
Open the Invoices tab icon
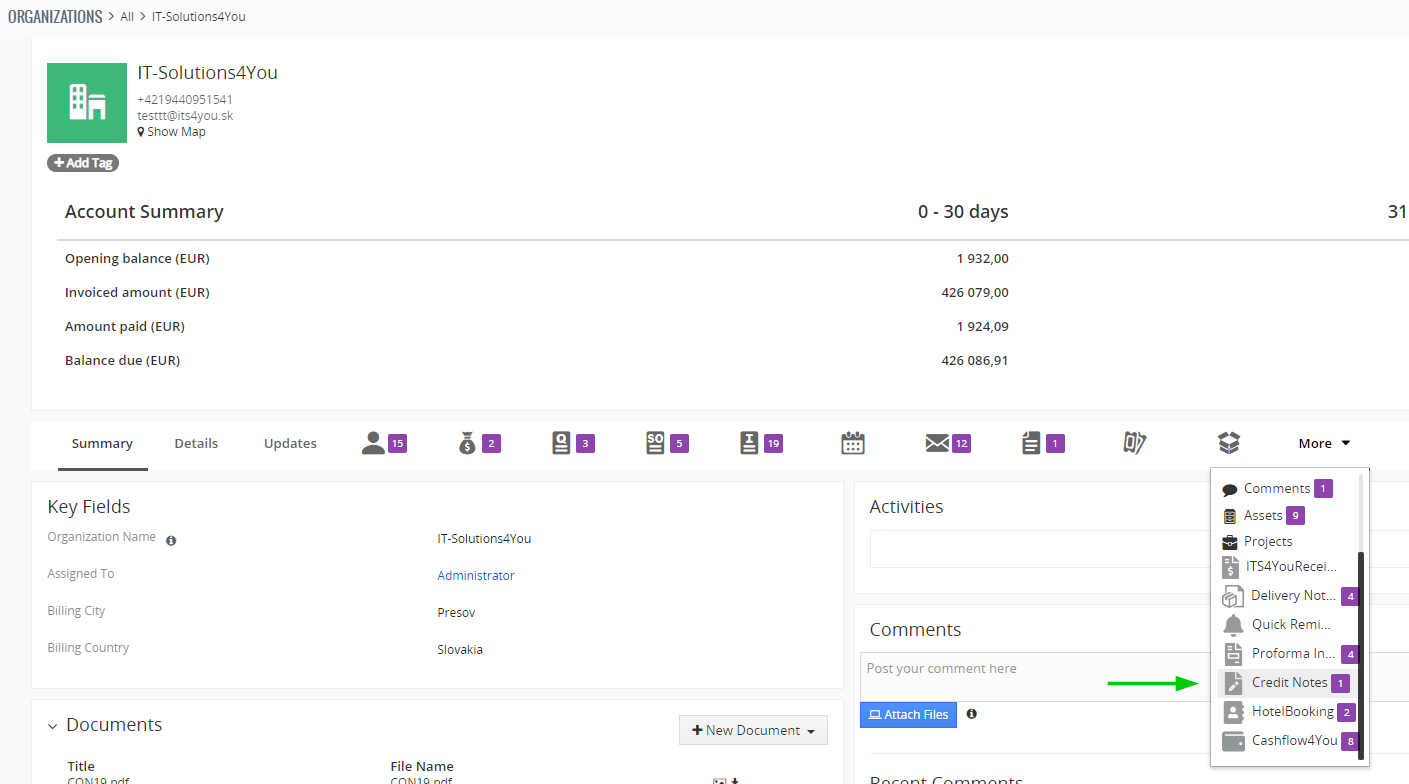(x=749, y=443)
